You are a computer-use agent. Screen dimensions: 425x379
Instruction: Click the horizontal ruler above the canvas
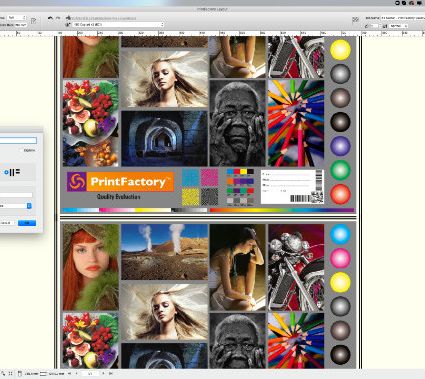(x=212, y=33)
